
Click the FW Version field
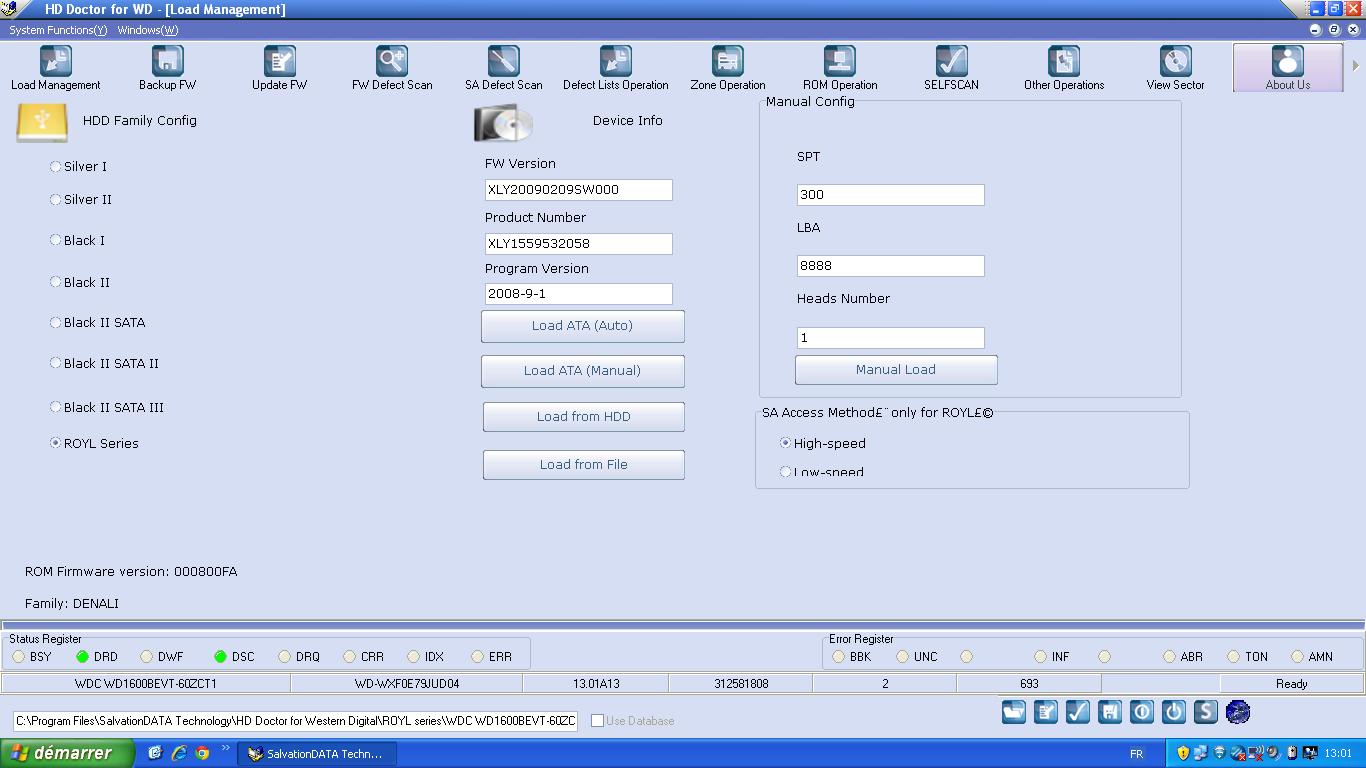coord(579,190)
